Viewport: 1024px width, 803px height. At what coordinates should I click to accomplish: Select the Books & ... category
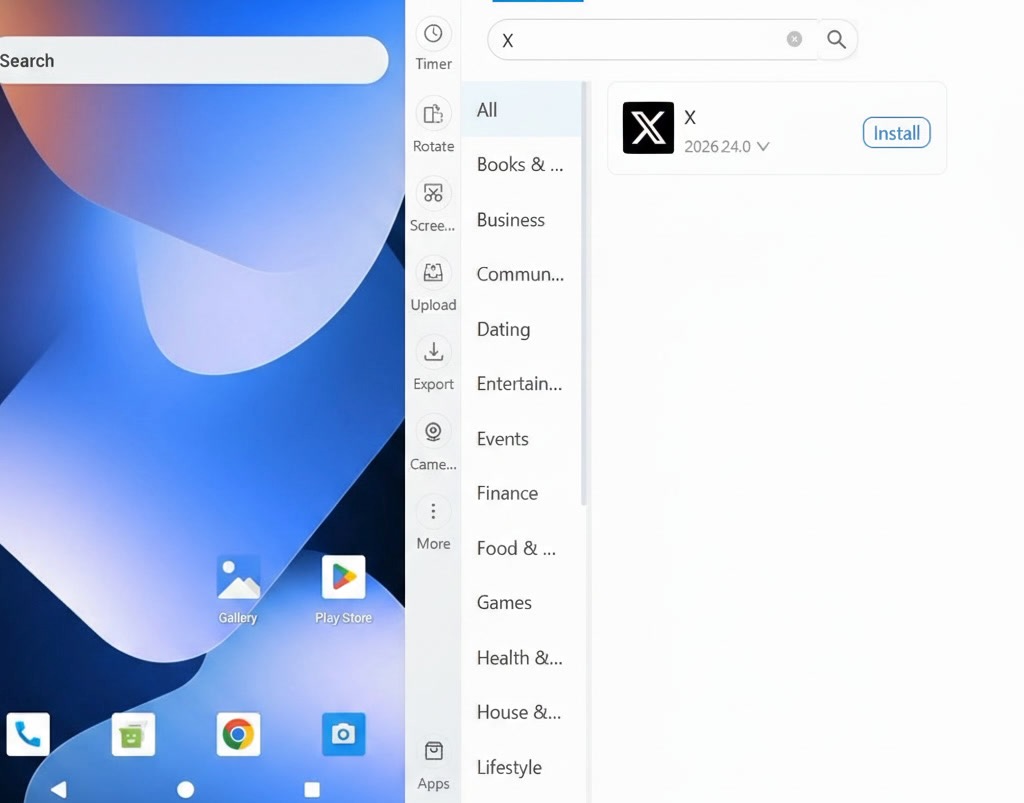(521, 165)
